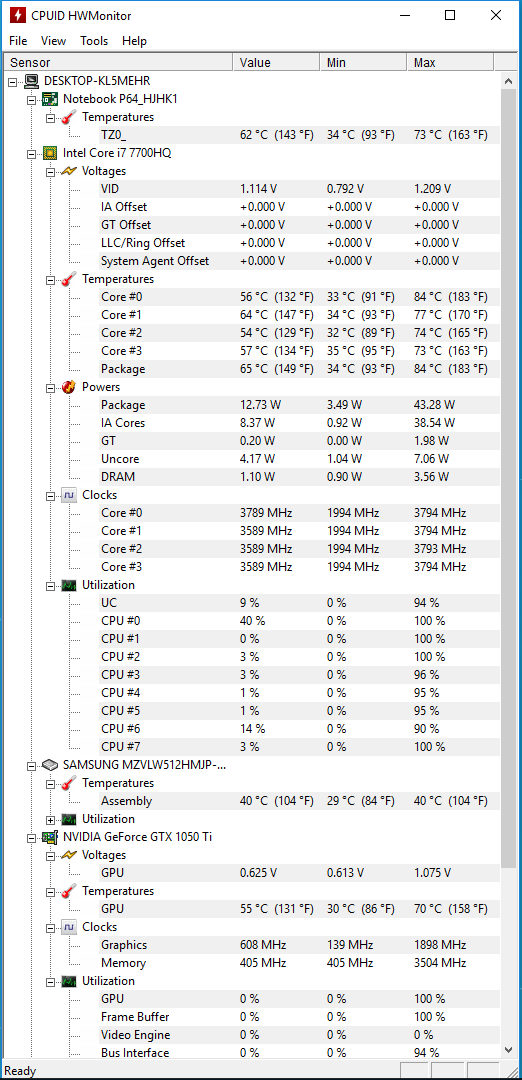This screenshot has width=522, height=1080.
Task: Click the vertical scrollbar down arrow
Action: (508, 1050)
